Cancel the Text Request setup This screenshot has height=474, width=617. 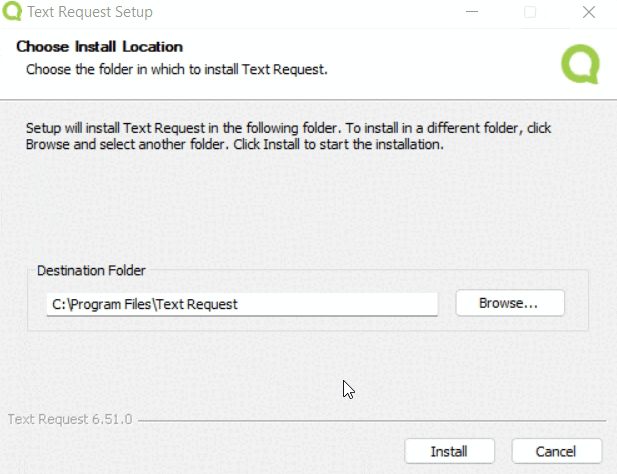click(556, 451)
